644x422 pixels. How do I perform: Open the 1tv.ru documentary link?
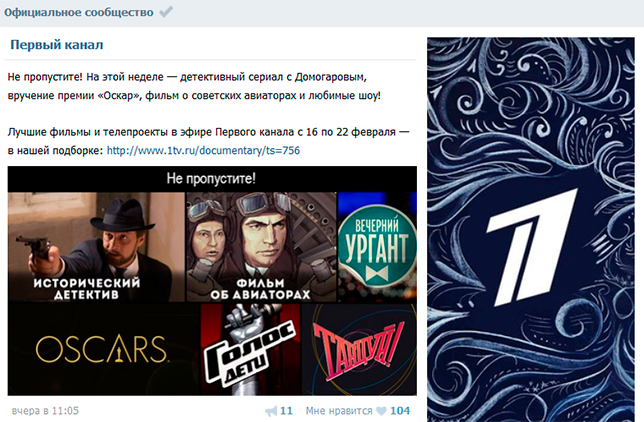click(203, 150)
